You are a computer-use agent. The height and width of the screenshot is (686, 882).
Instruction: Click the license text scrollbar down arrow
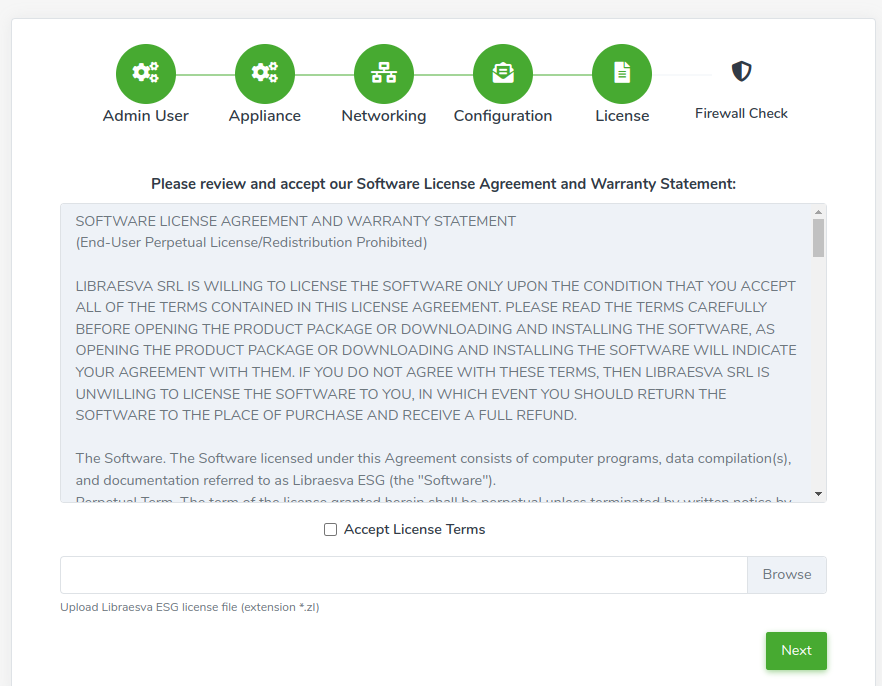point(818,494)
